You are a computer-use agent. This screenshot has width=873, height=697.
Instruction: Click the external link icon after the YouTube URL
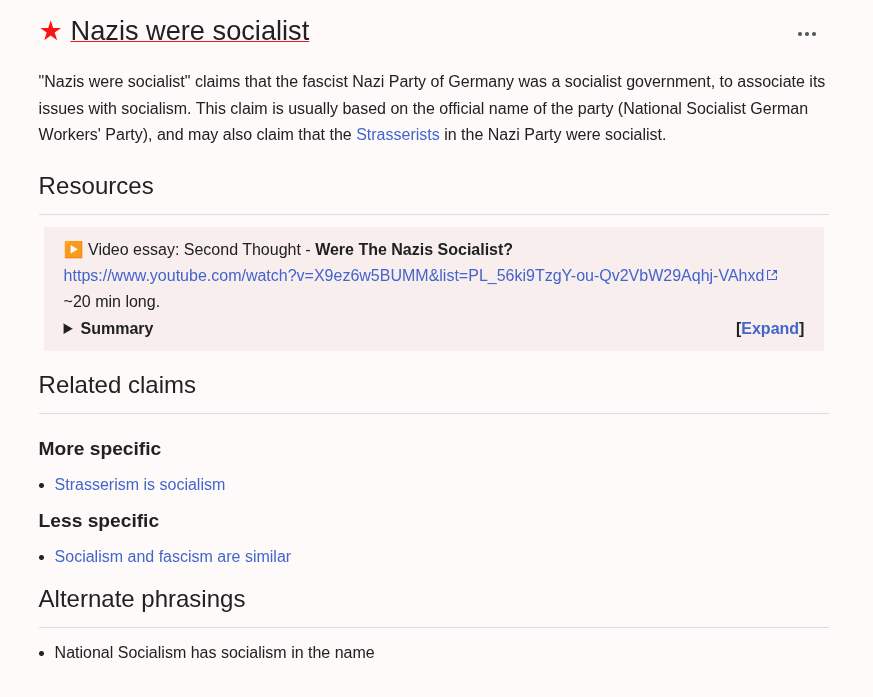coord(772,275)
